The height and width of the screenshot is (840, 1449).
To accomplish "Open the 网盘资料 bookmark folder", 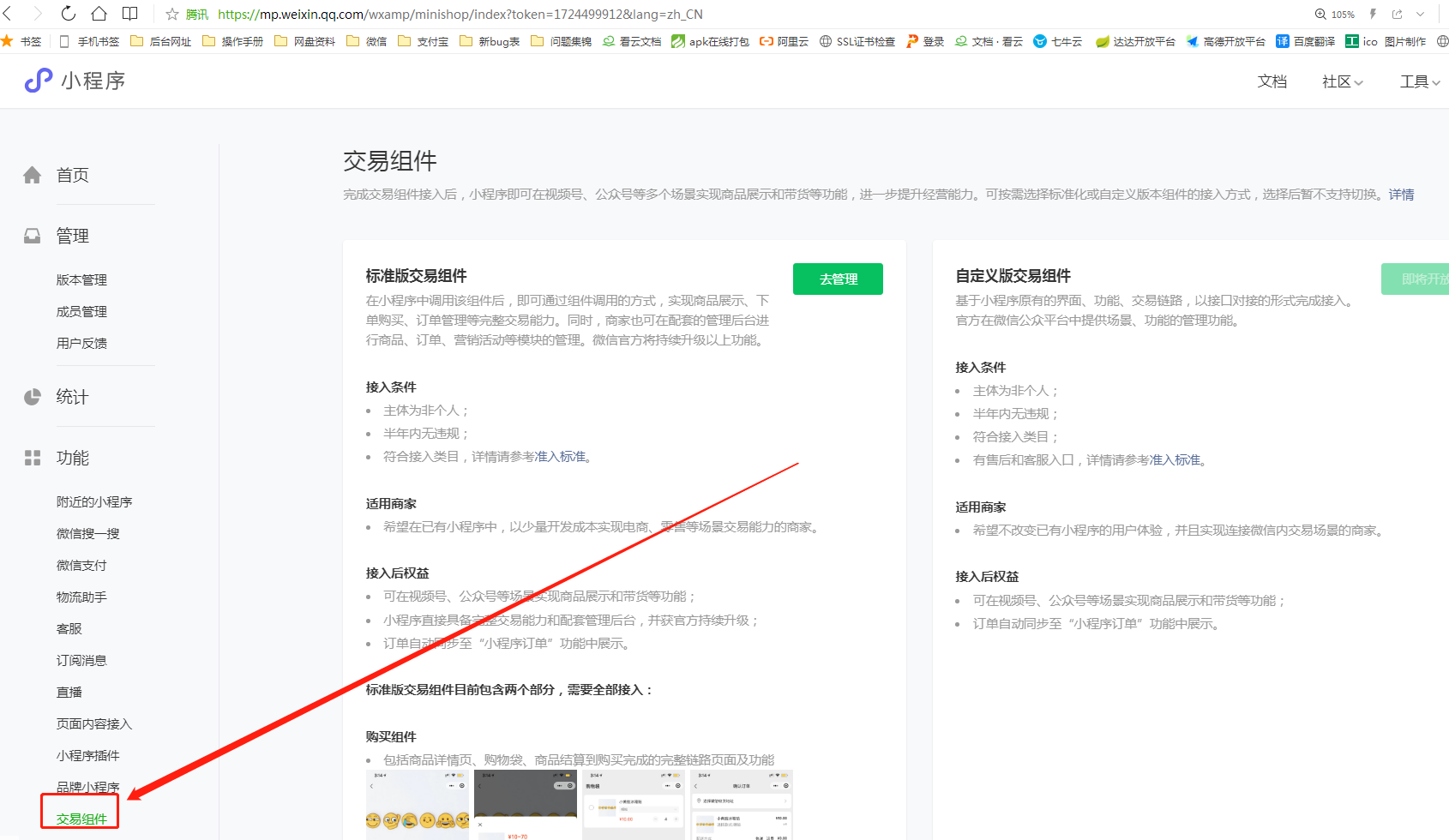I will click(305, 41).
